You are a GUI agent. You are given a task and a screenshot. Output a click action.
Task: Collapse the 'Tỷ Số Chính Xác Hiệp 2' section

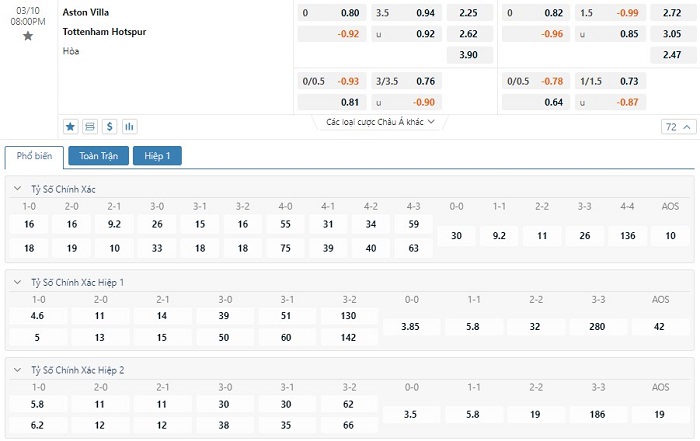pyautogui.click(x=17, y=370)
